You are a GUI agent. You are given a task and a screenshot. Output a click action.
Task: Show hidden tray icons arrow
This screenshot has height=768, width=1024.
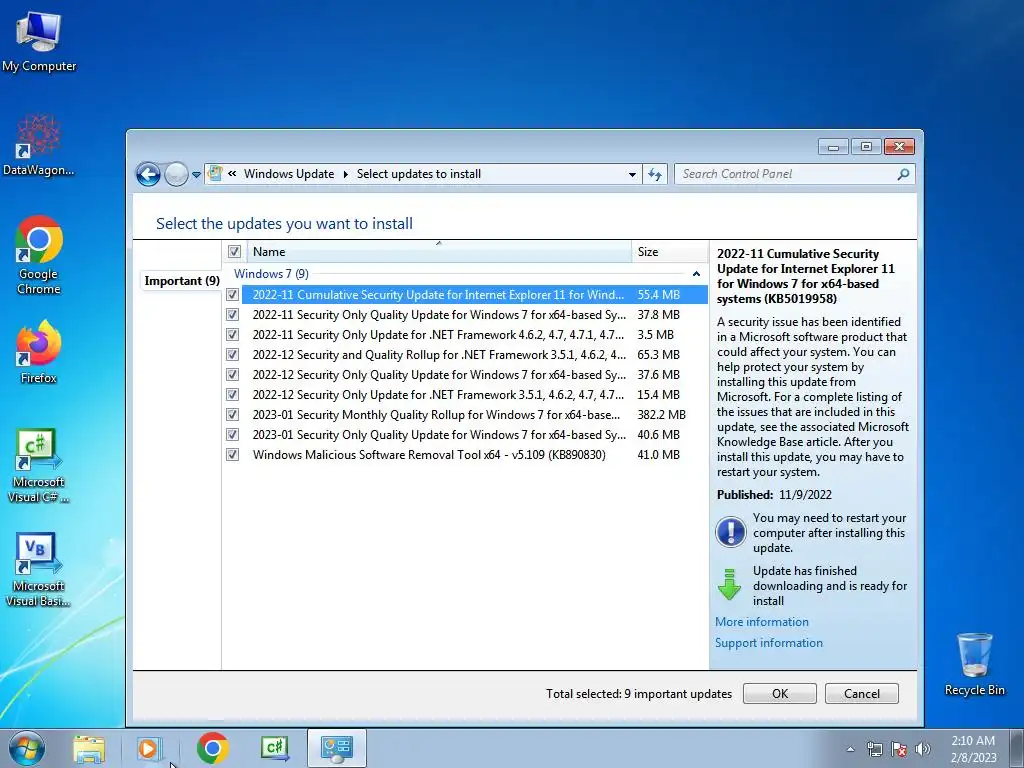click(x=850, y=749)
